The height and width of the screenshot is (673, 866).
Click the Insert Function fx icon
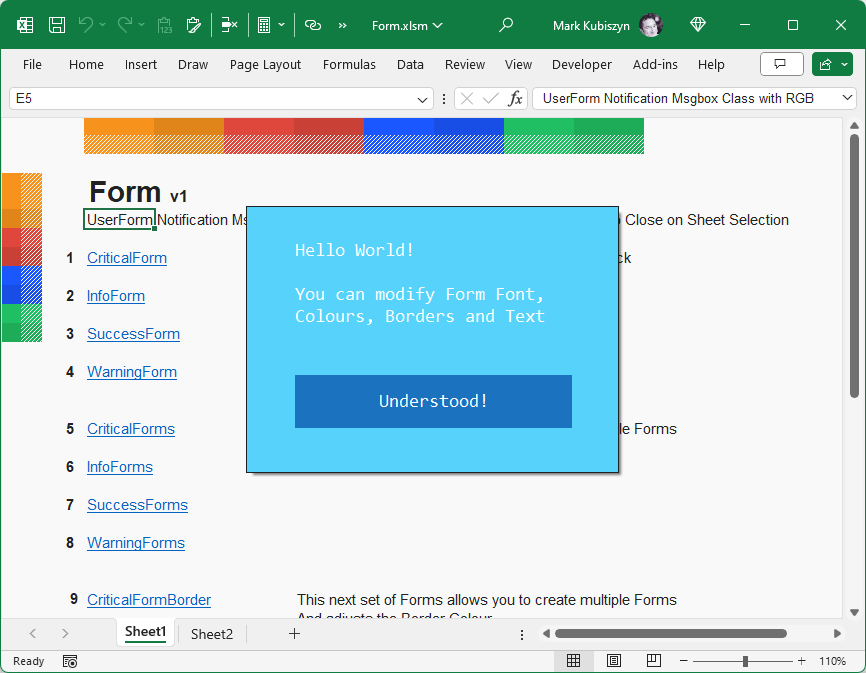pos(515,98)
